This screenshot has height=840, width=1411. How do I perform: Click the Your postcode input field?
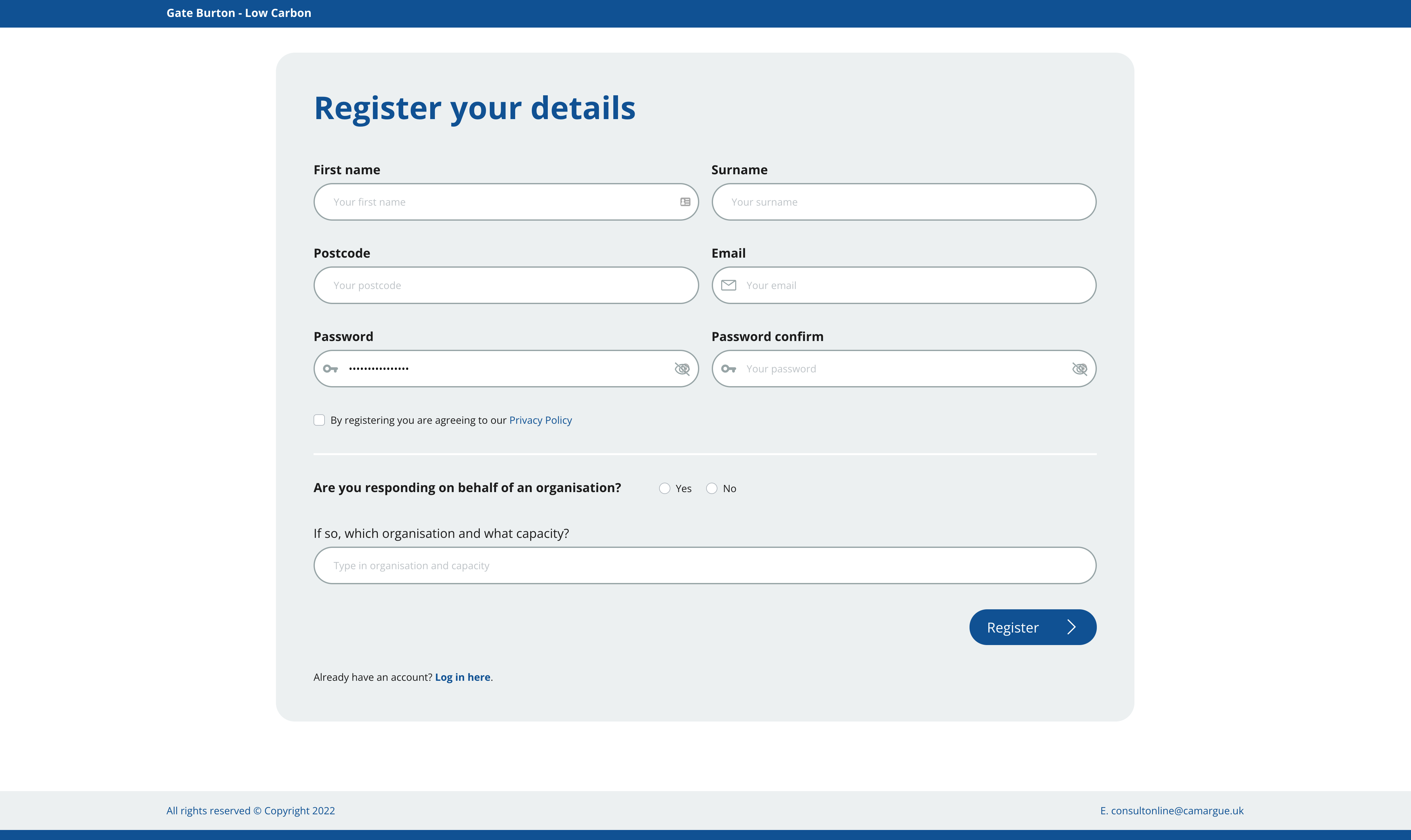(x=506, y=285)
